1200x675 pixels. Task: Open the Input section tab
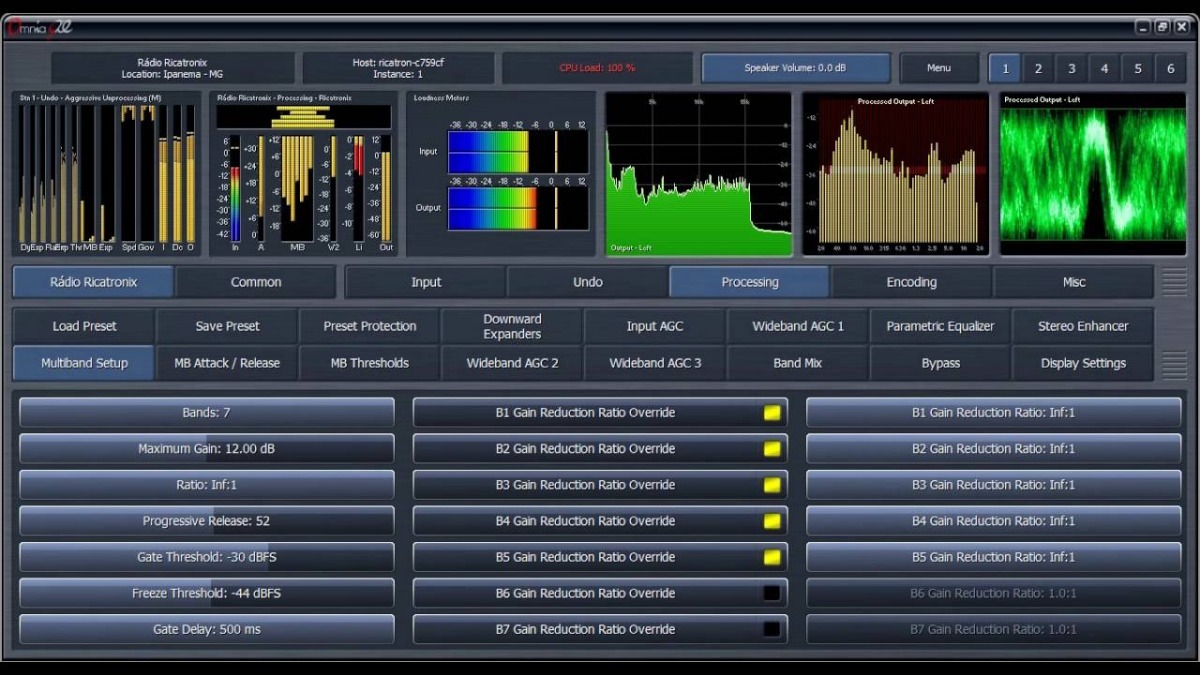tap(426, 282)
